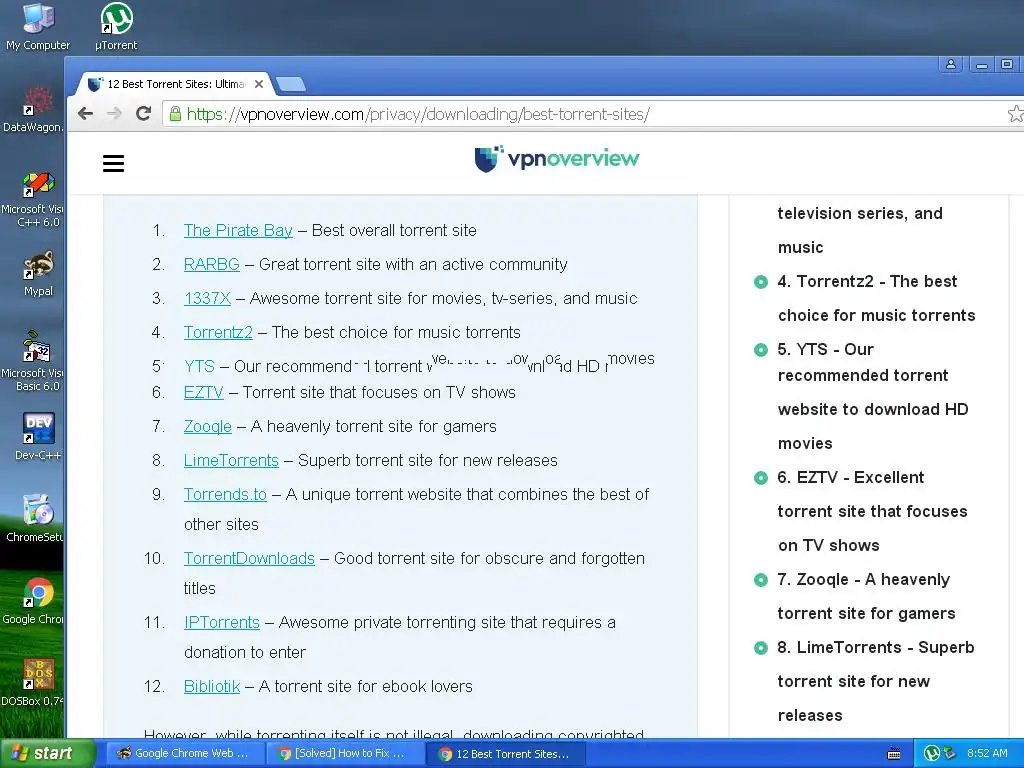The height and width of the screenshot is (768, 1024).
Task: Close the 12 Best Torrent Sites tab
Action: pos(259,84)
